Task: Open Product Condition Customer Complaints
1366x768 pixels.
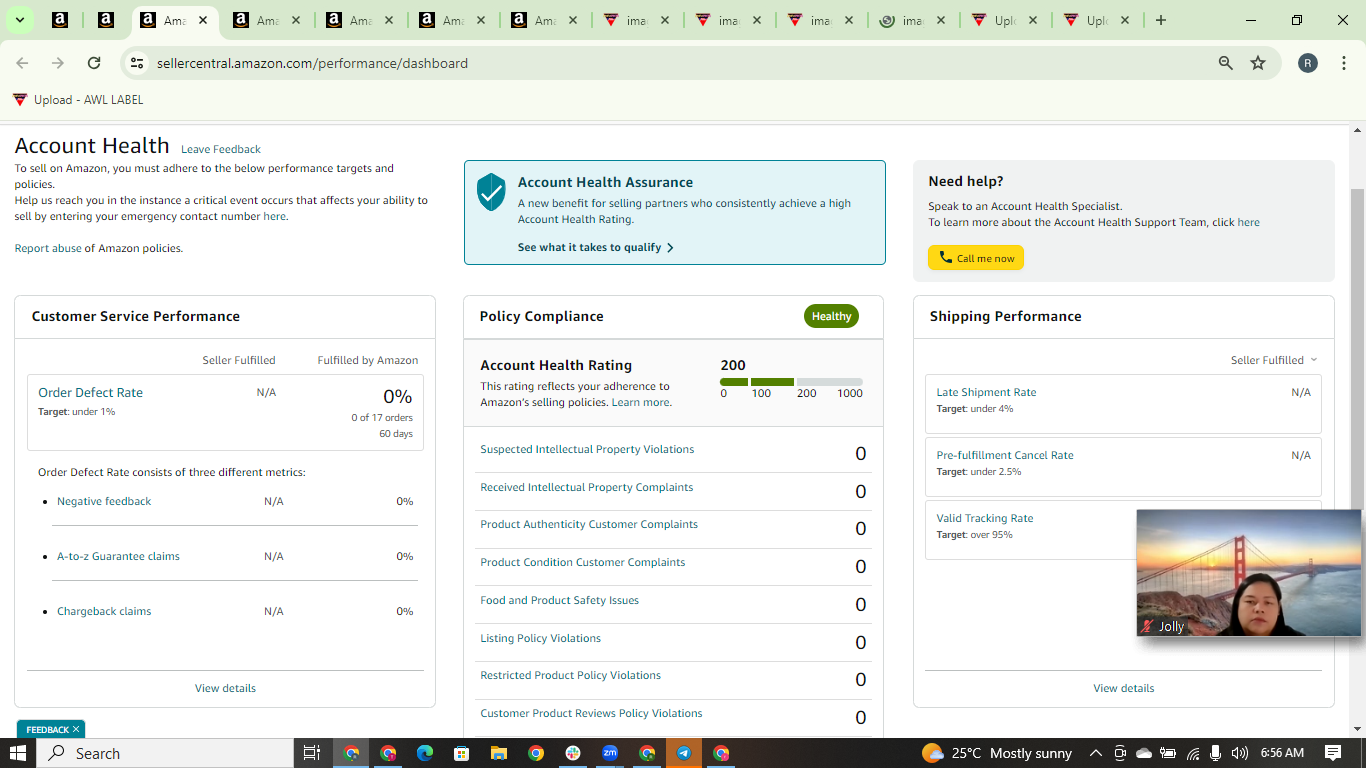Action: (583, 562)
